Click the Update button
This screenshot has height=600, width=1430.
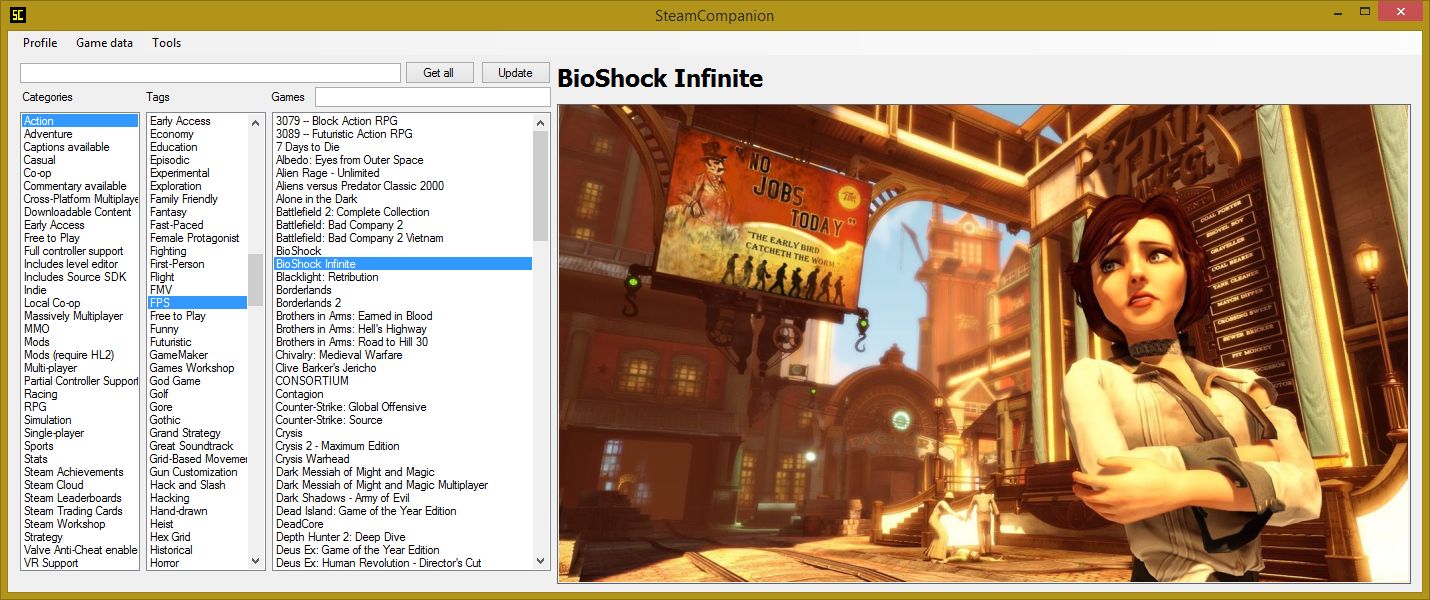[x=516, y=73]
